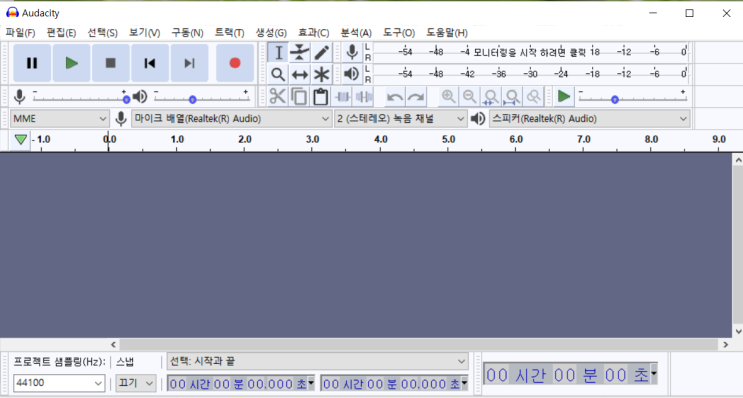Open the speaker playback device dropdown
The height and width of the screenshot is (398, 743).
589,118
